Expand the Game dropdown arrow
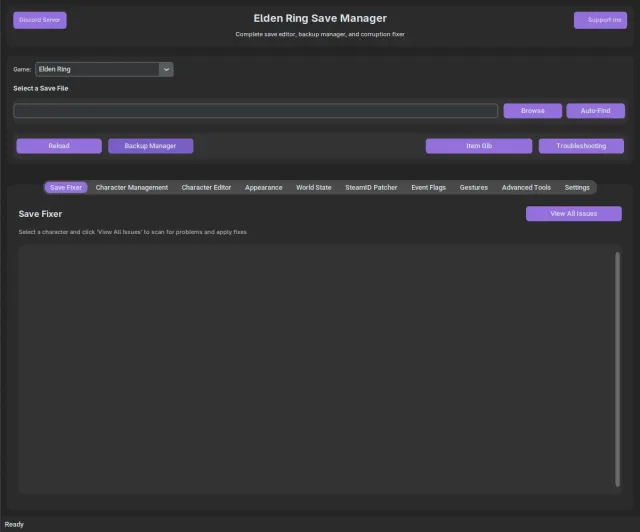The image size is (640, 532). [166, 69]
